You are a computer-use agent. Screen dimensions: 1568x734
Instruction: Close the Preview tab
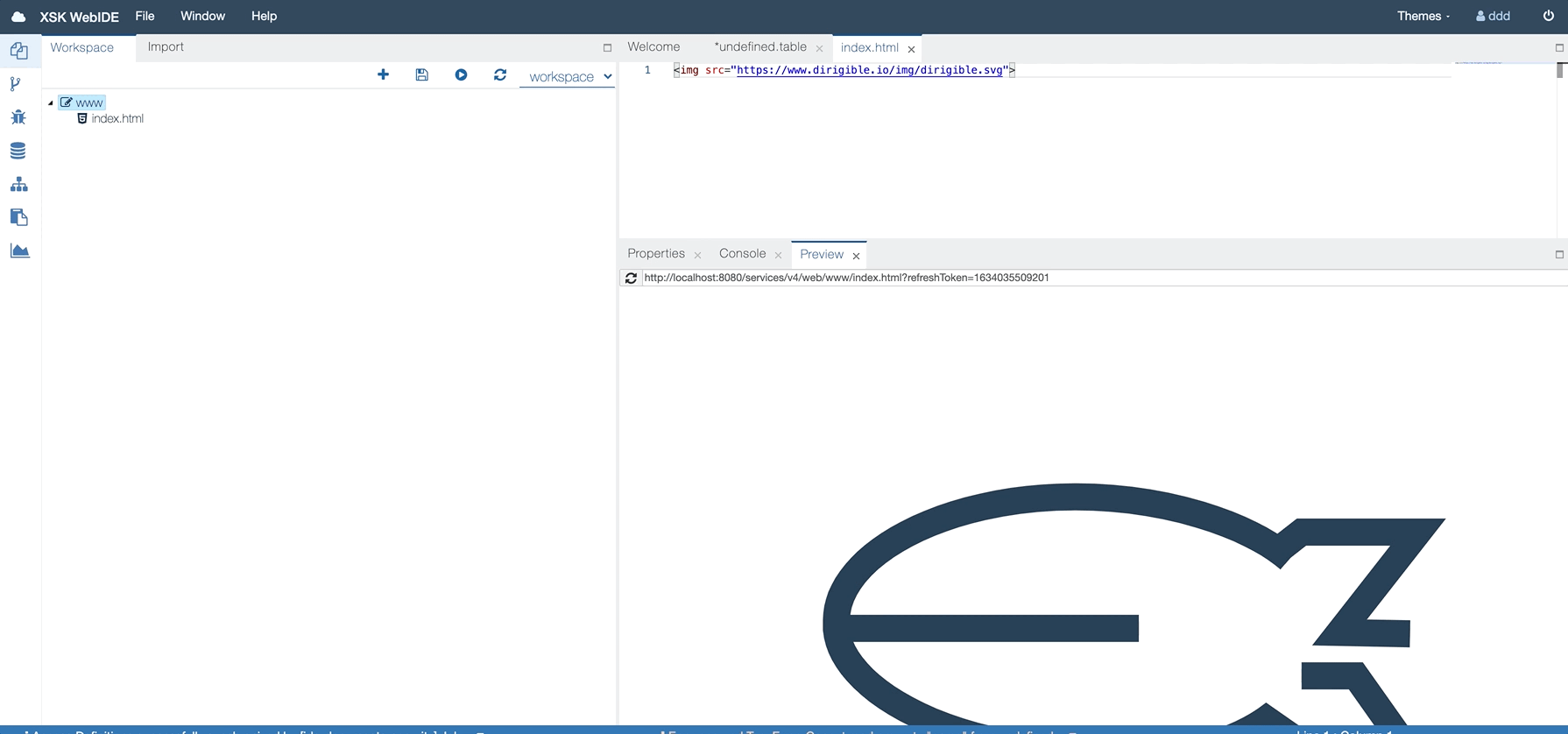[x=856, y=256]
